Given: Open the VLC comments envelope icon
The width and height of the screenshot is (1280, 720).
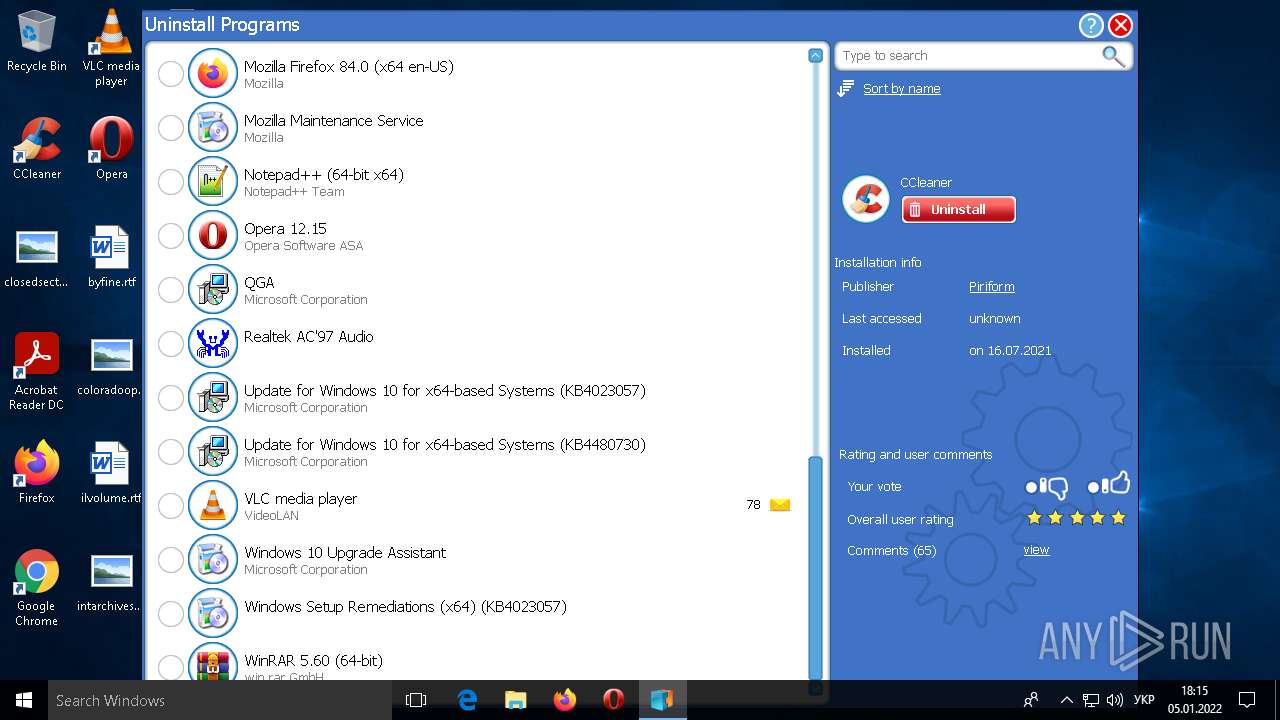Looking at the screenshot, I should coord(780,505).
